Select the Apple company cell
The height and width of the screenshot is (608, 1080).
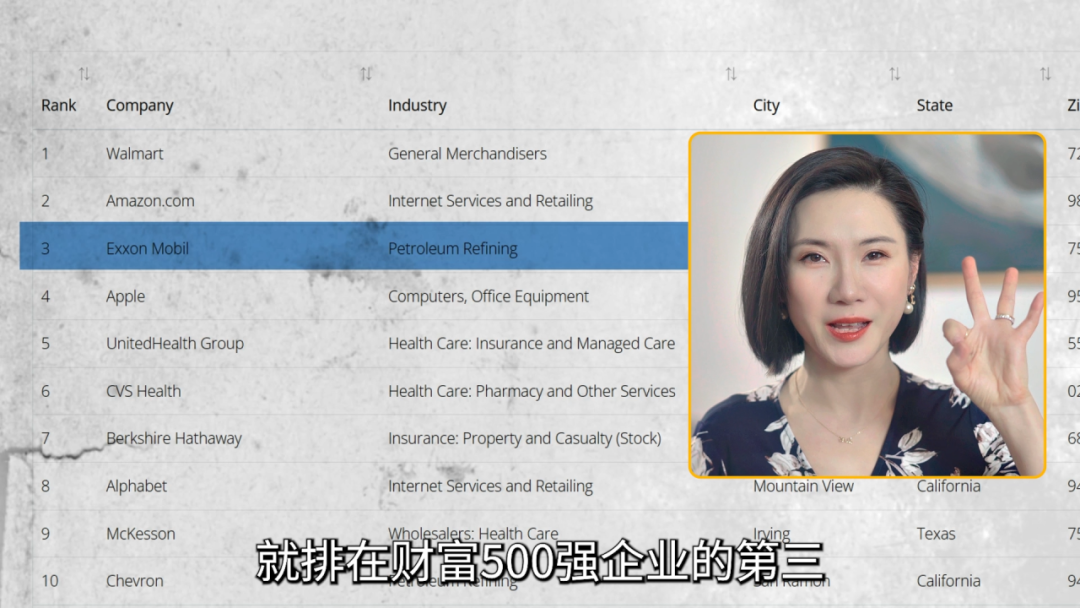pyautogui.click(x=125, y=297)
